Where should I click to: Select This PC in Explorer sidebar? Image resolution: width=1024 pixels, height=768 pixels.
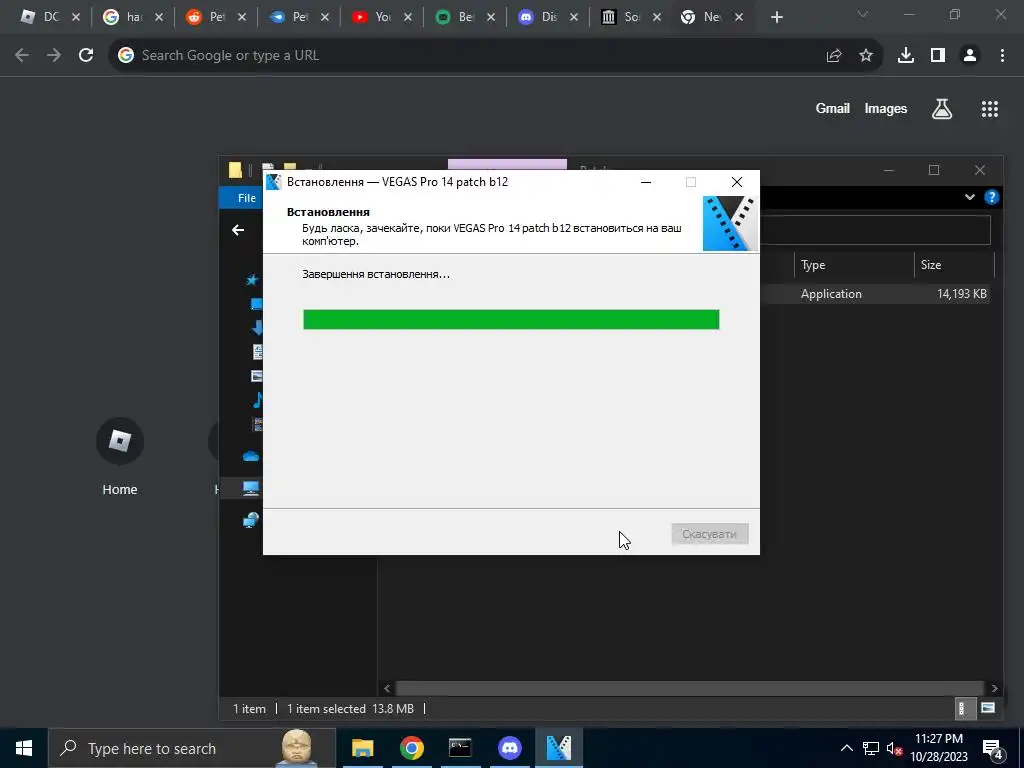click(251, 488)
